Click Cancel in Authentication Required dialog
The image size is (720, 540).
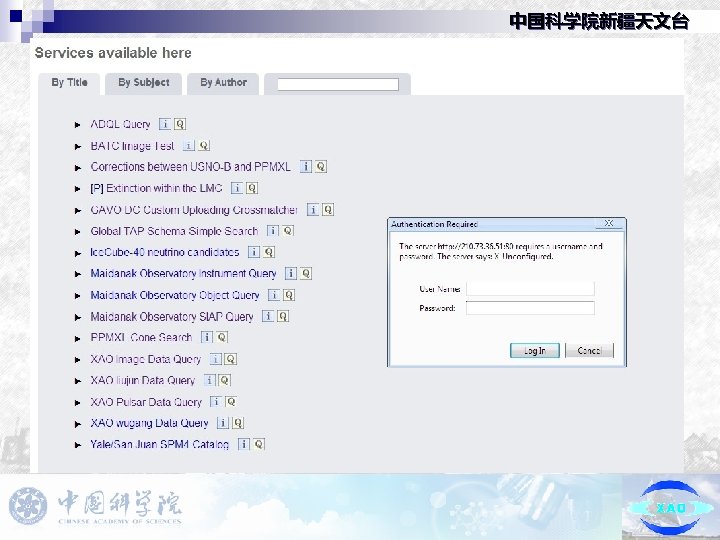tap(589, 351)
